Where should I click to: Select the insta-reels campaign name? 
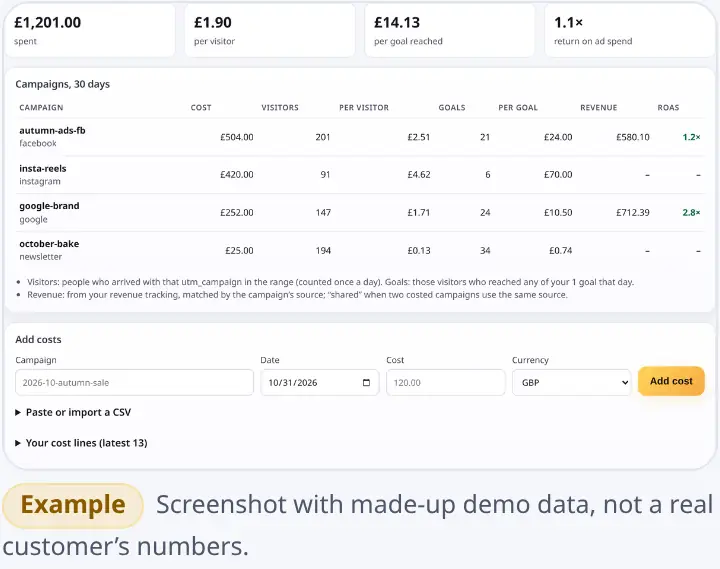pos(43,169)
